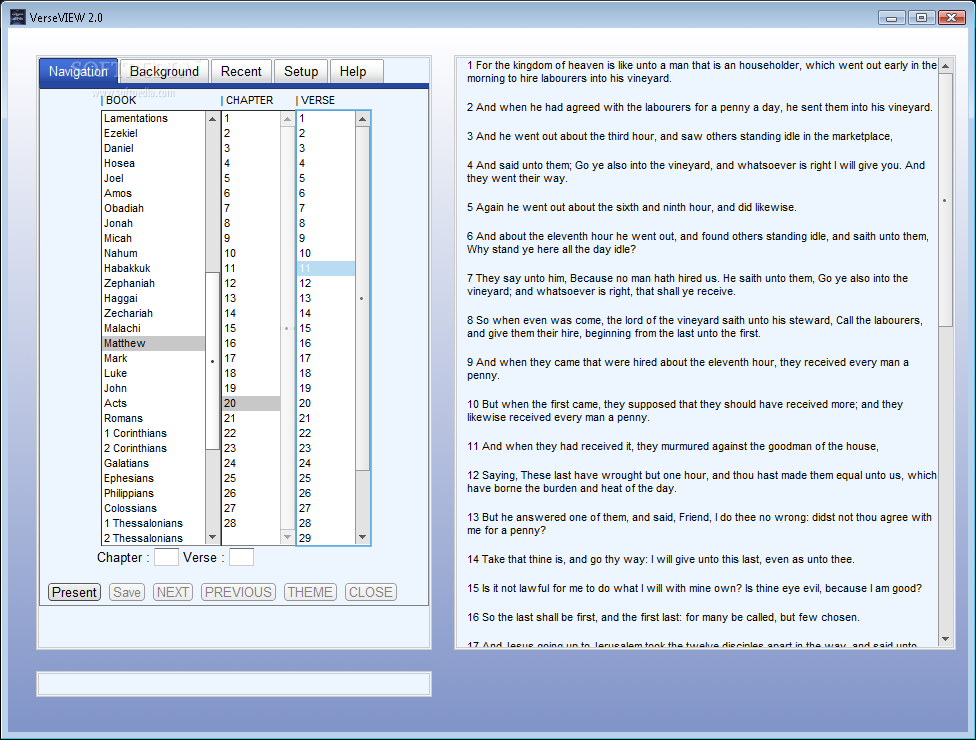Select chapter 28 in the chapter list
The width and height of the screenshot is (976, 740).
[251, 523]
